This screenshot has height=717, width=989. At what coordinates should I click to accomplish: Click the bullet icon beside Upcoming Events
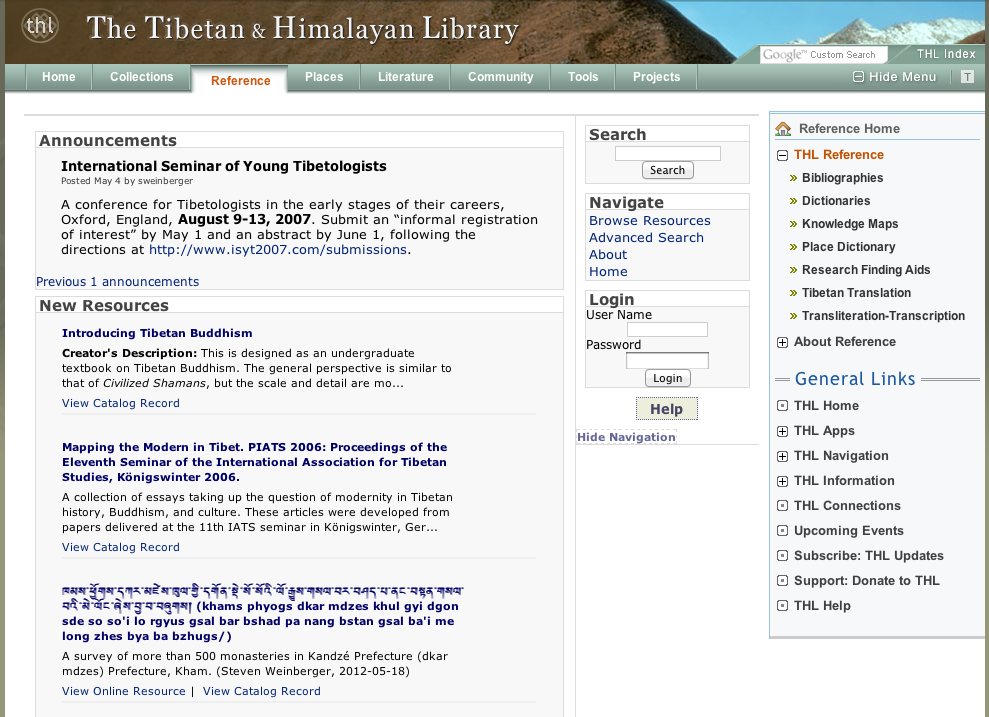[x=782, y=531]
